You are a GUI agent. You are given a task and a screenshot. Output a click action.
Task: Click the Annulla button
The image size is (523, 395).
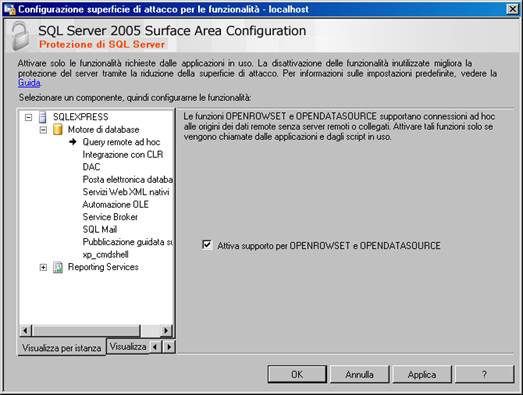[x=359, y=374]
